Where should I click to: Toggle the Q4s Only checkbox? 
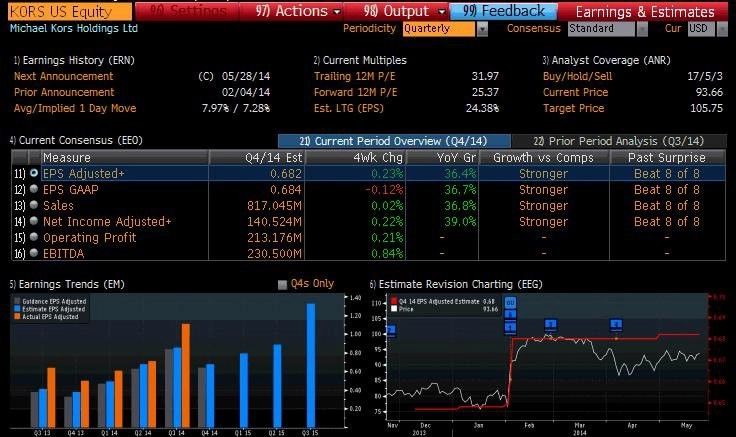tap(283, 284)
